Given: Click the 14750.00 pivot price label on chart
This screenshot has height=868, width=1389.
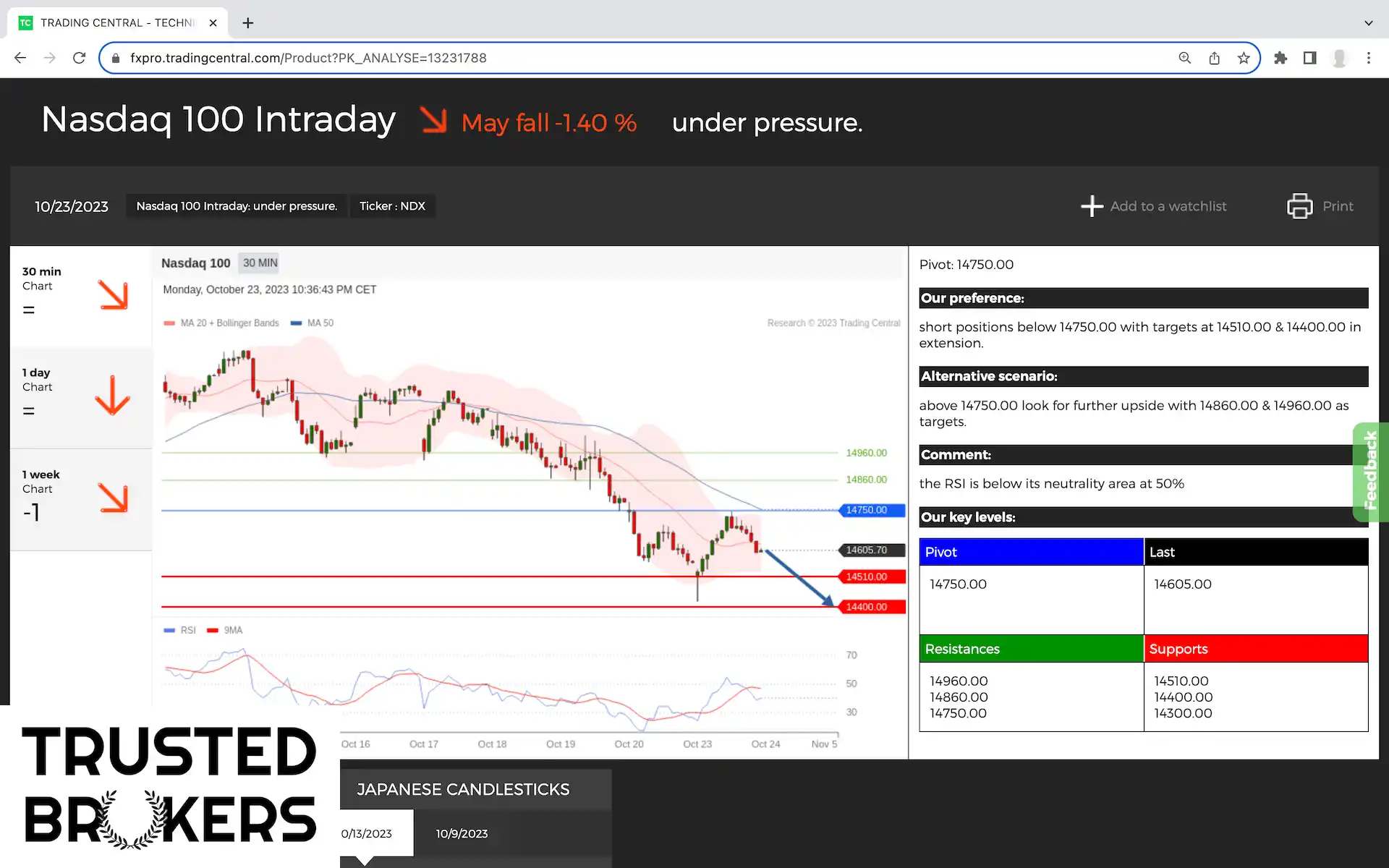Looking at the screenshot, I should 872,510.
